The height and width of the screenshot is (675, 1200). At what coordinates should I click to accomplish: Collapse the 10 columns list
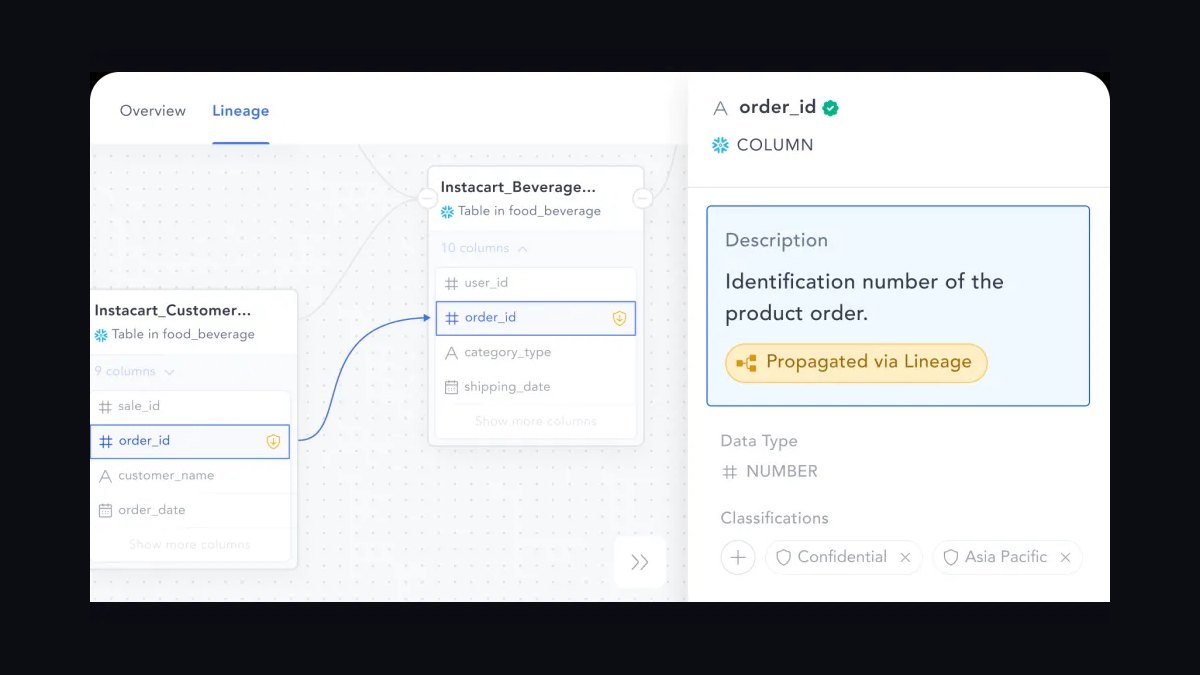tap(485, 248)
